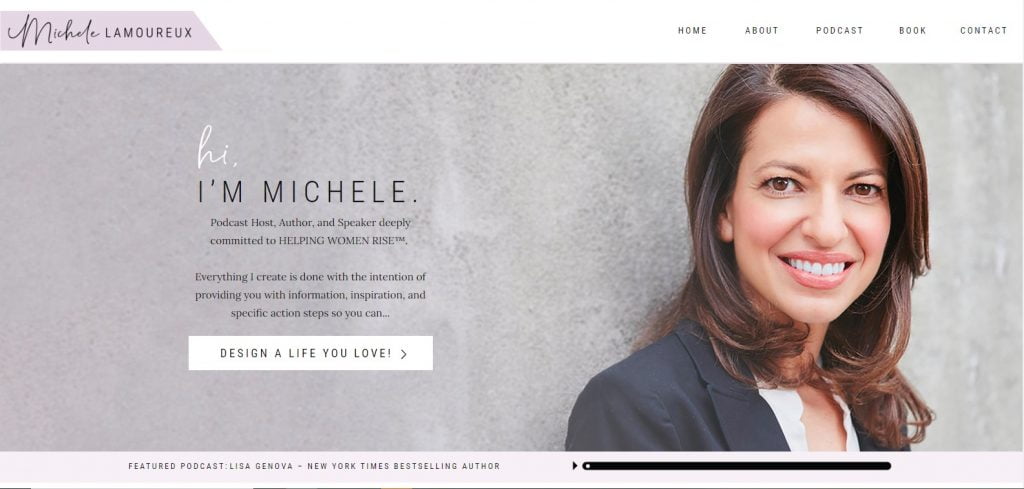Click the Featured Podcast label

coord(177,466)
